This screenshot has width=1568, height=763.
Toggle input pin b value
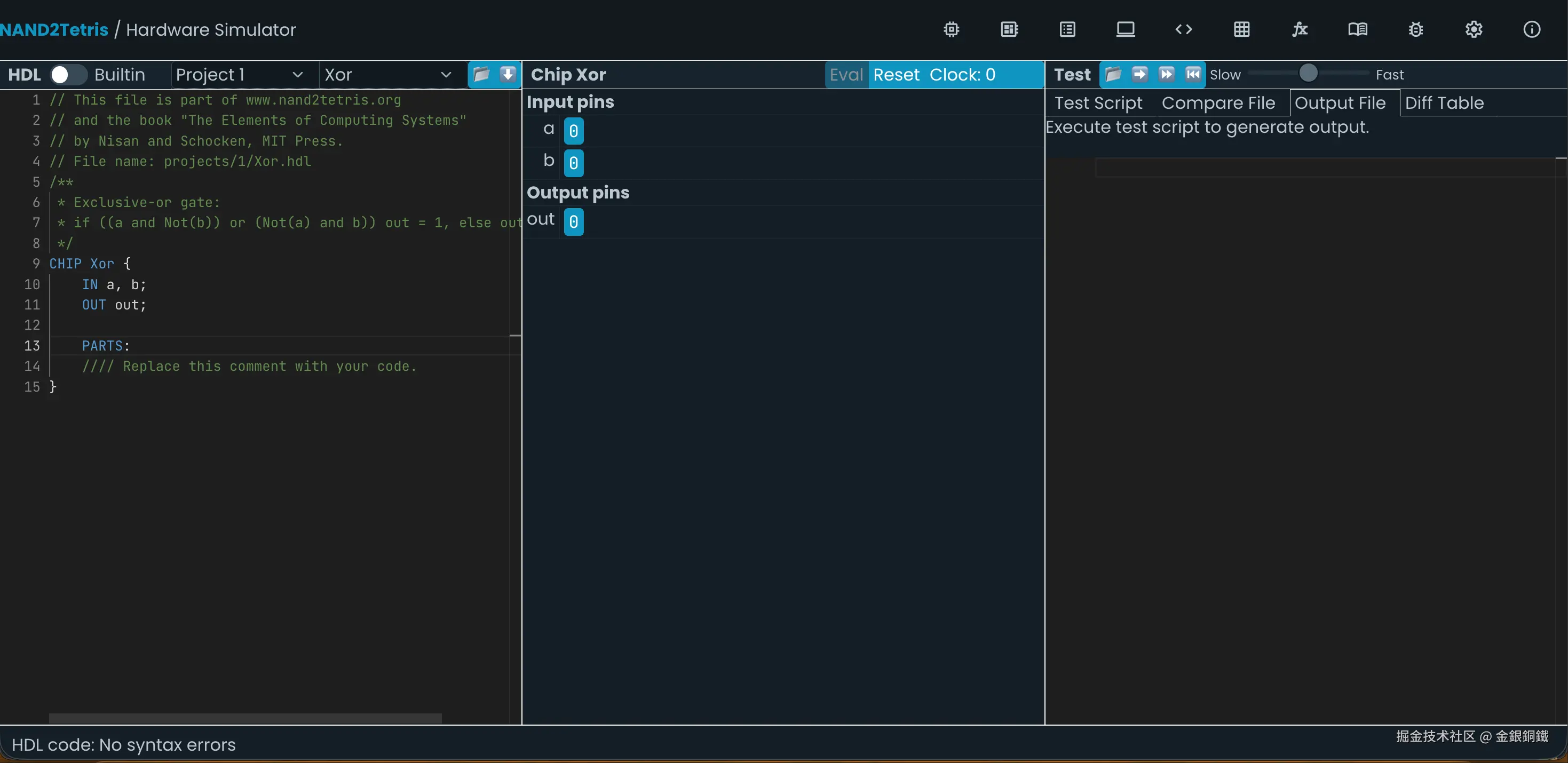click(x=573, y=162)
